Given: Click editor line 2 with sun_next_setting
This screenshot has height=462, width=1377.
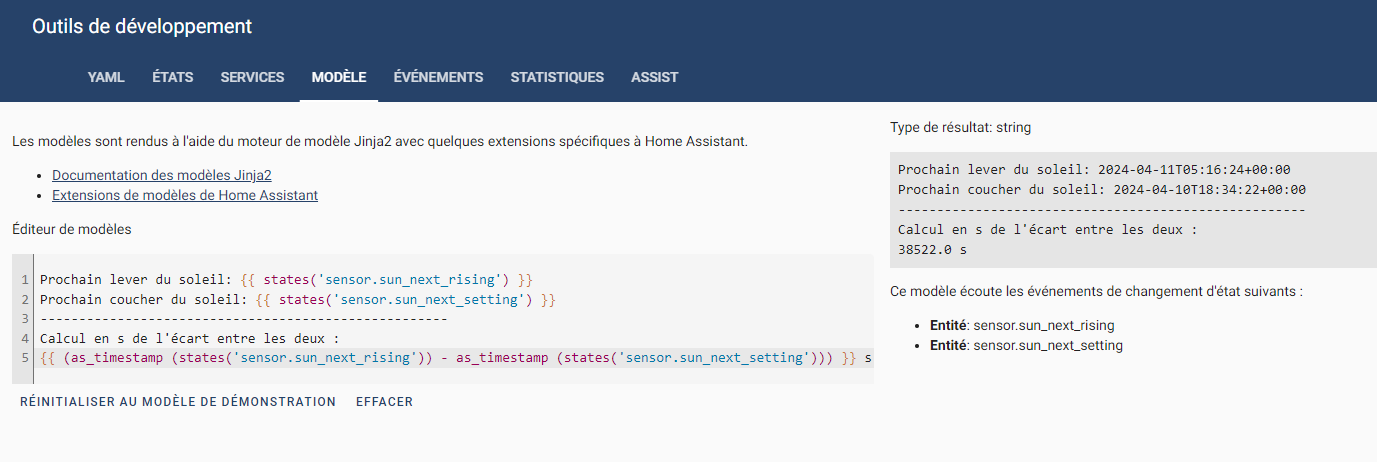Looking at the screenshot, I should [x=298, y=299].
